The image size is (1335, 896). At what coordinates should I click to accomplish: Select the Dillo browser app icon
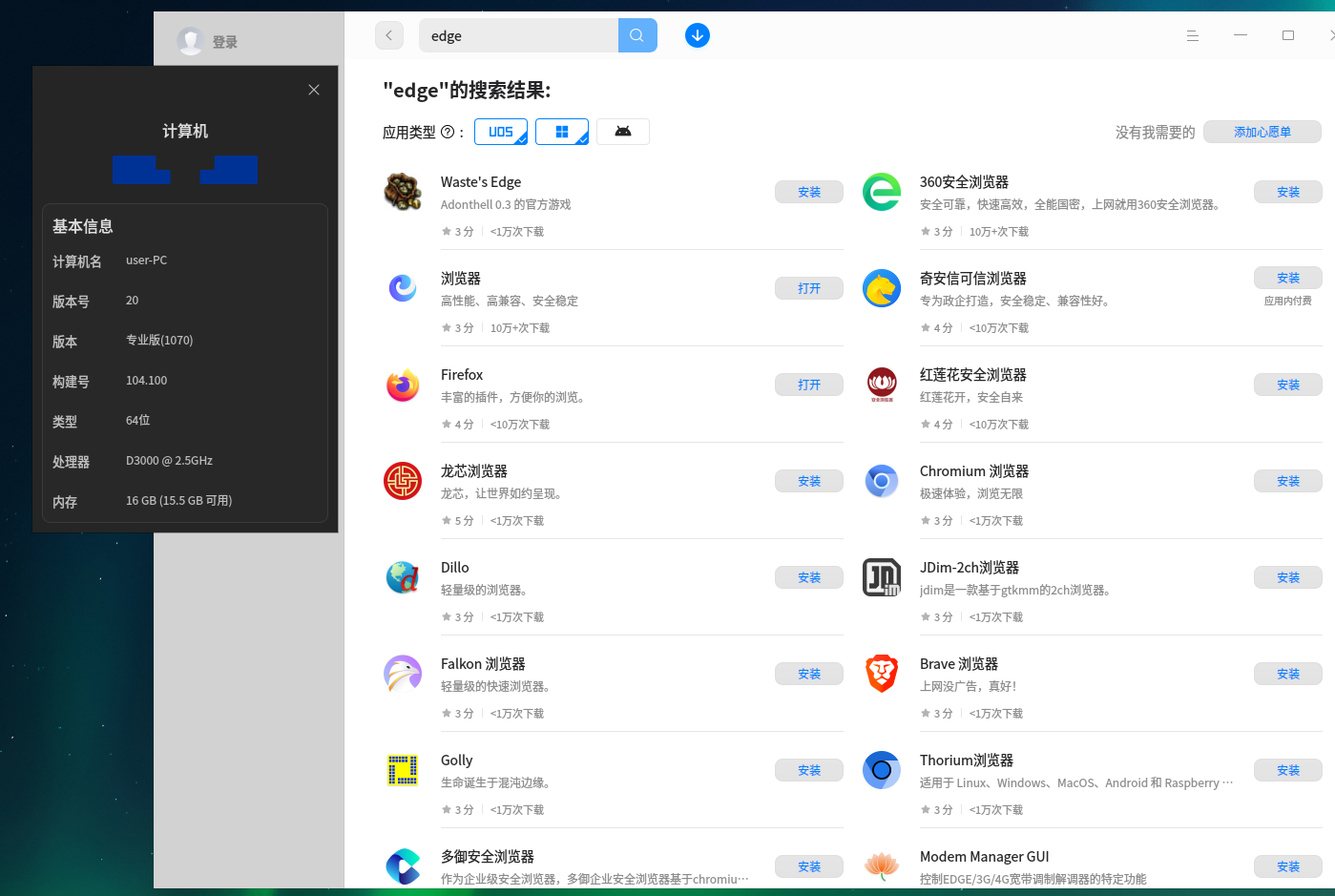point(403,577)
